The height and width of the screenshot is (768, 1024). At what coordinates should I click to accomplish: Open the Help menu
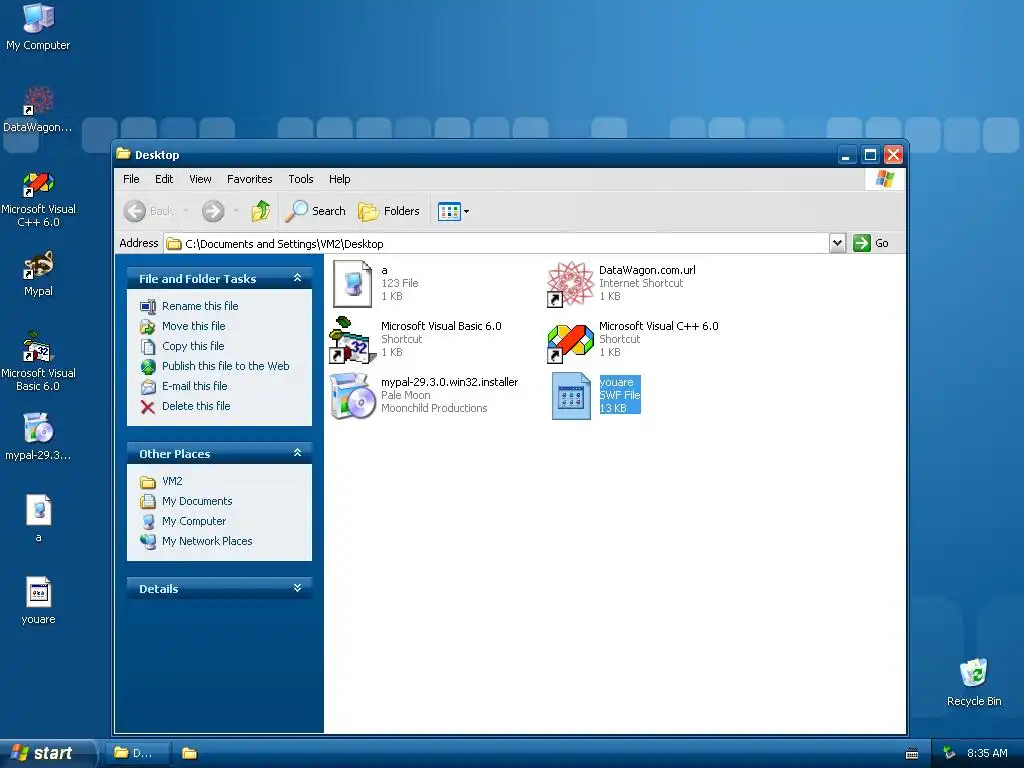(x=339, y=179)
